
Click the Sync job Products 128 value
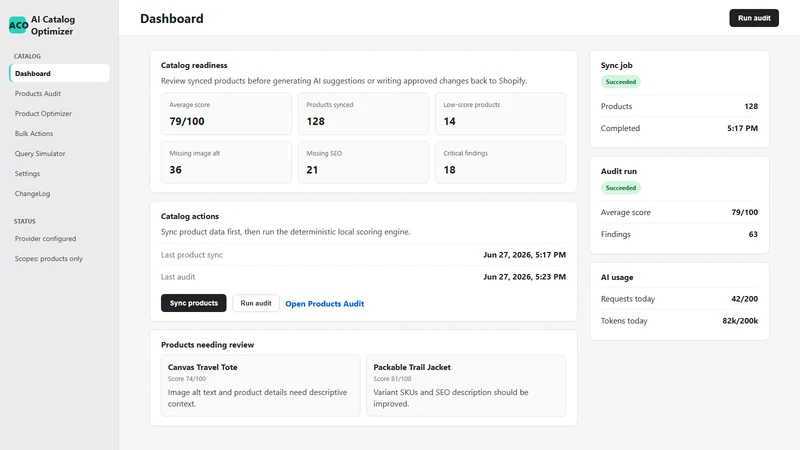pos(751,106)
